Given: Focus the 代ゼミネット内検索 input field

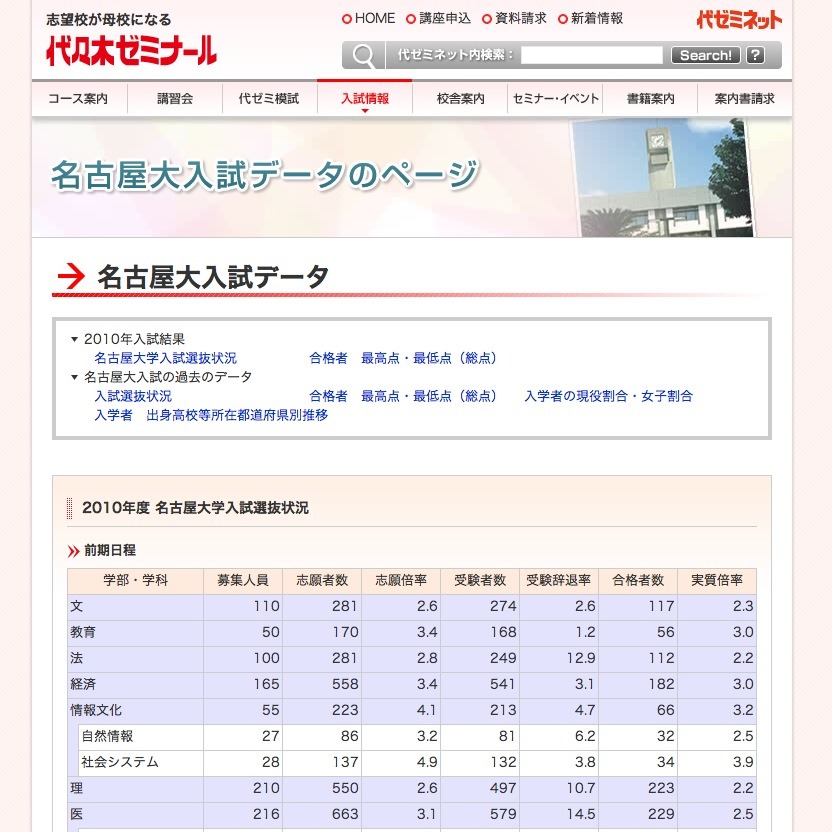Looking at the screenshot, I should click(592, 55).
